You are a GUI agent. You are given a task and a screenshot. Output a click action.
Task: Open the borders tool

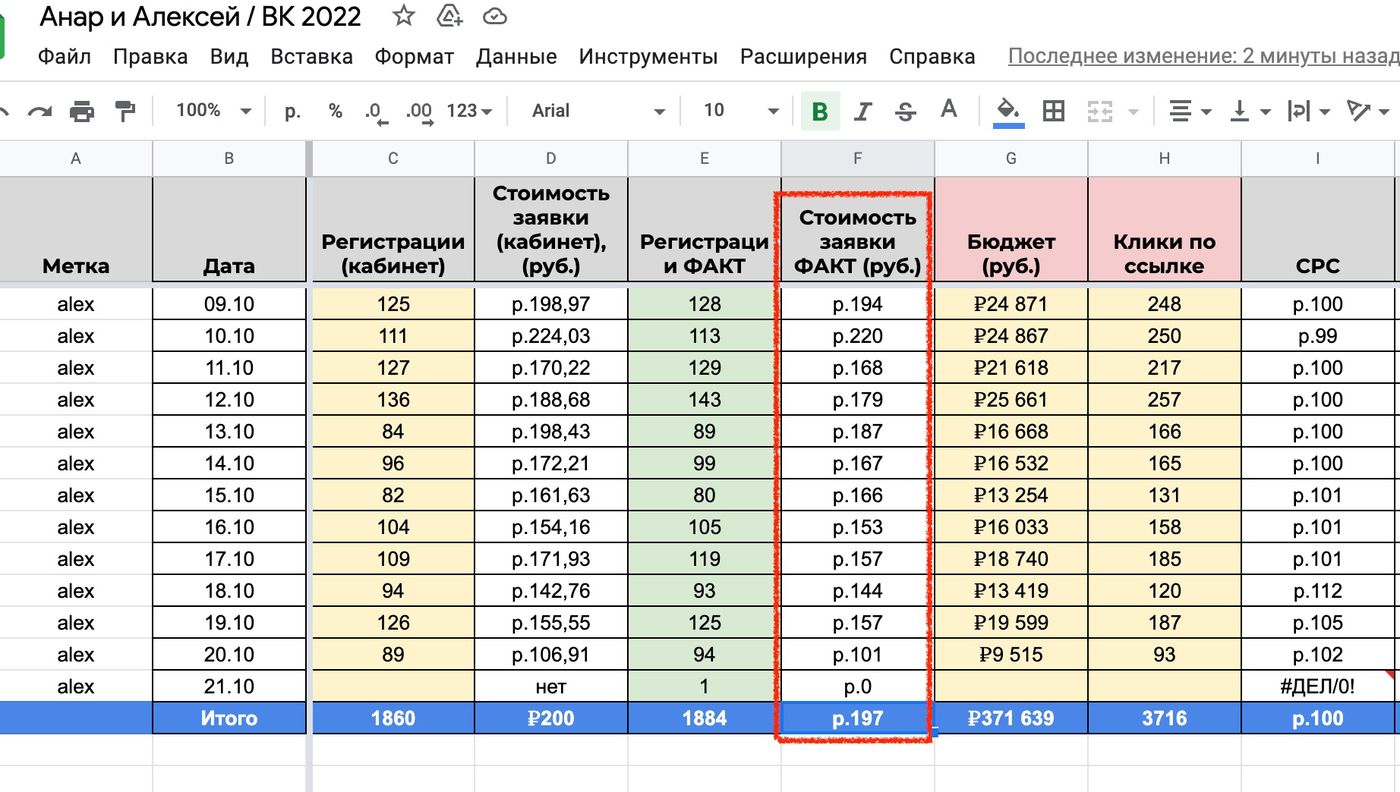(1053, 111)
